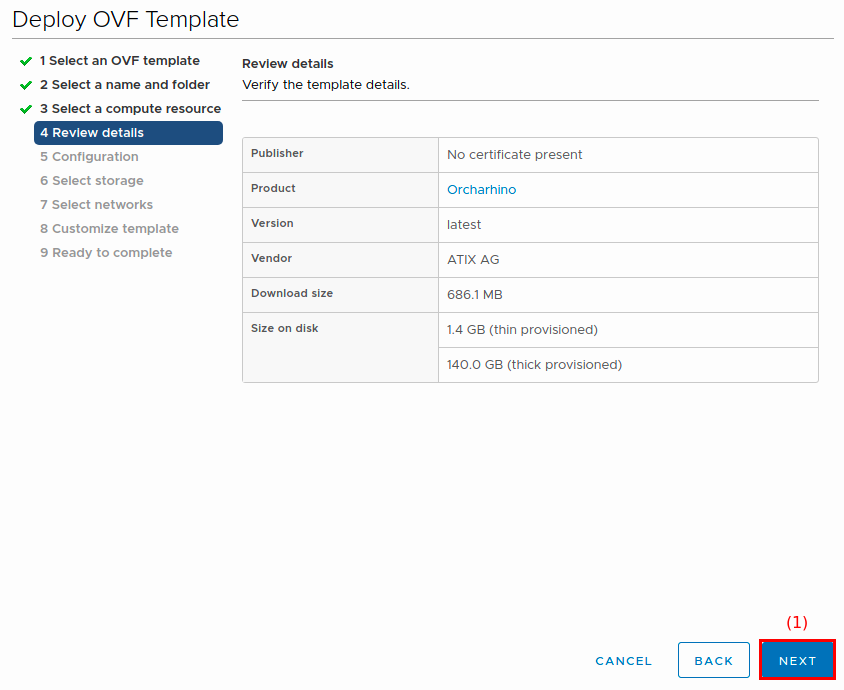Jump to step 5 Configuration
This screenshot has height=690, width=844.
tap(89, 157)
